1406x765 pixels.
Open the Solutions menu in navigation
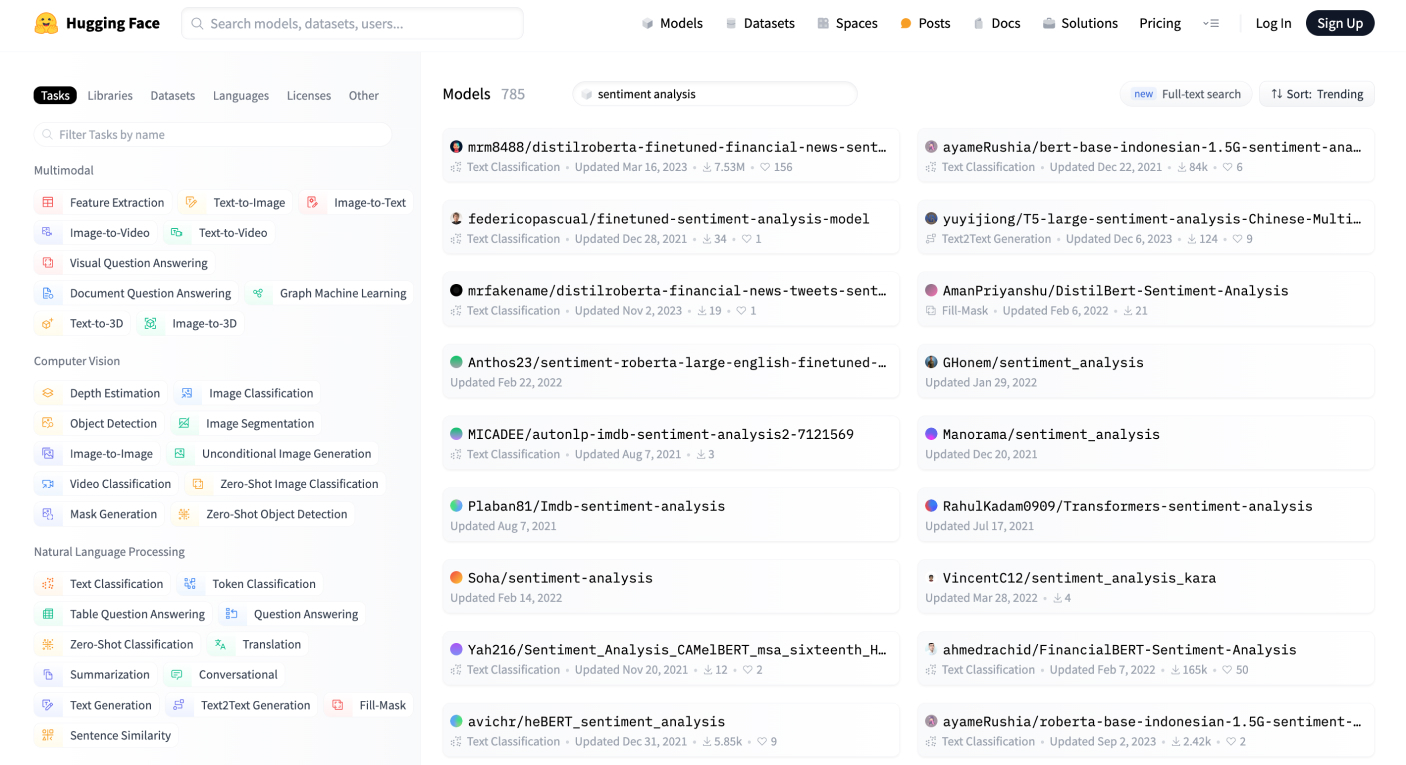(x=1079, y=23)
